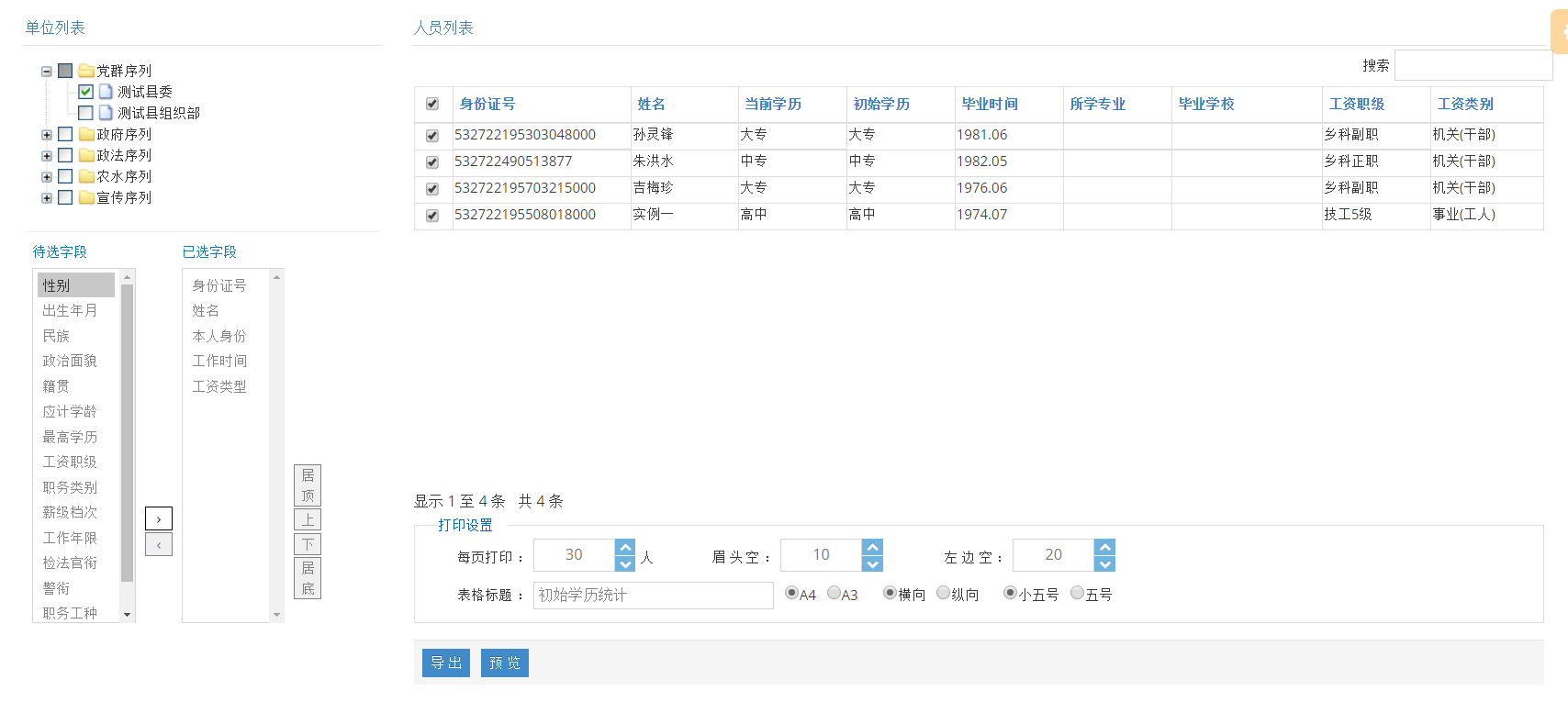The height and width of the screenshot is (702, 1568).
Task: Decrease the 每页打印 value
Action: click(x=625, y=563)
